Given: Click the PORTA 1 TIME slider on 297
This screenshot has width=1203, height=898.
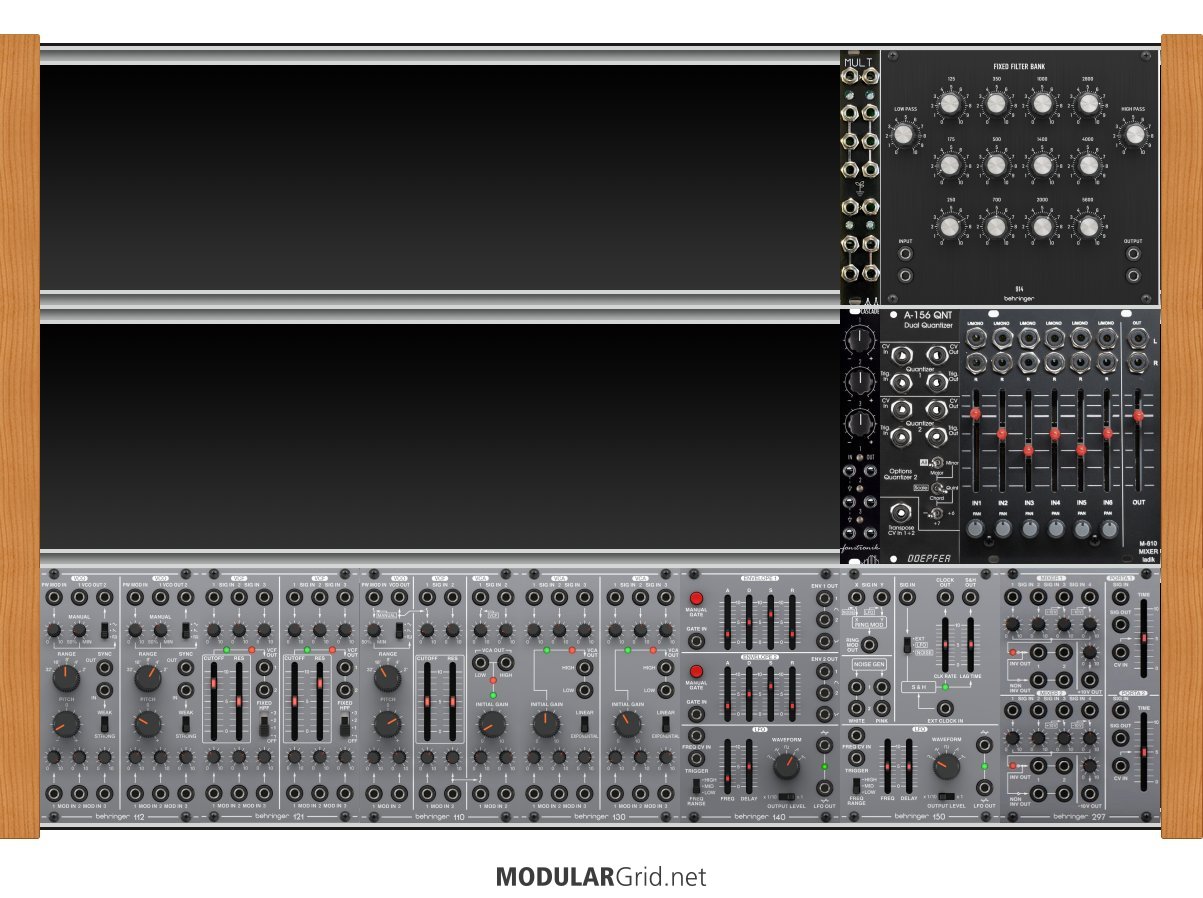Looking at the screenshot, I should 1145,636.
